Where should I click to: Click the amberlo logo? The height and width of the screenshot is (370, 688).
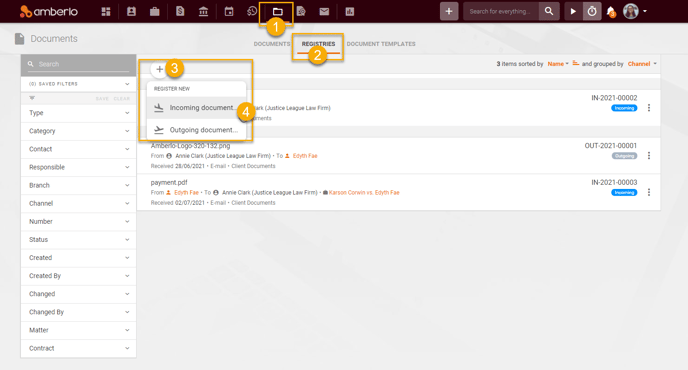(x=49, y=11)
